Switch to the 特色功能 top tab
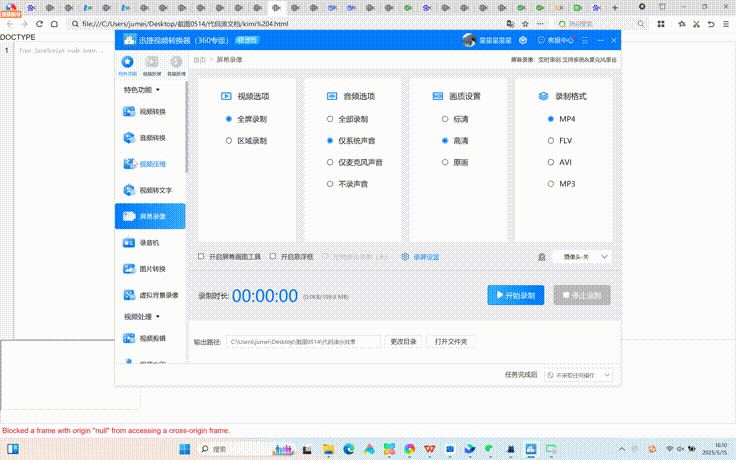Viewport: 736px width, 460px height. pos(127,65)
